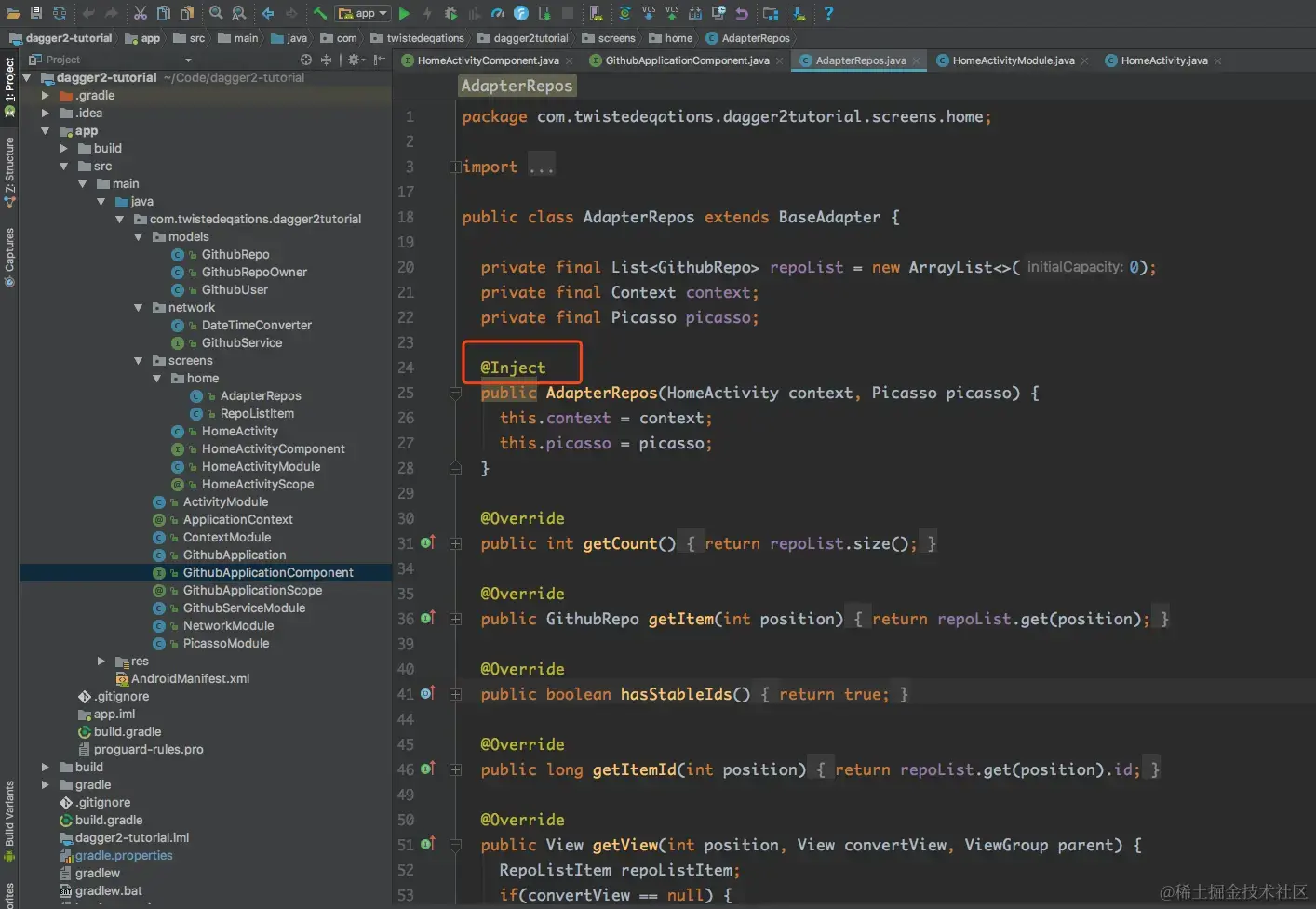Click the blue Help question mark icon
Image resolution: width=1316 pixels, height=909 pixels.
tap(827, 13)
